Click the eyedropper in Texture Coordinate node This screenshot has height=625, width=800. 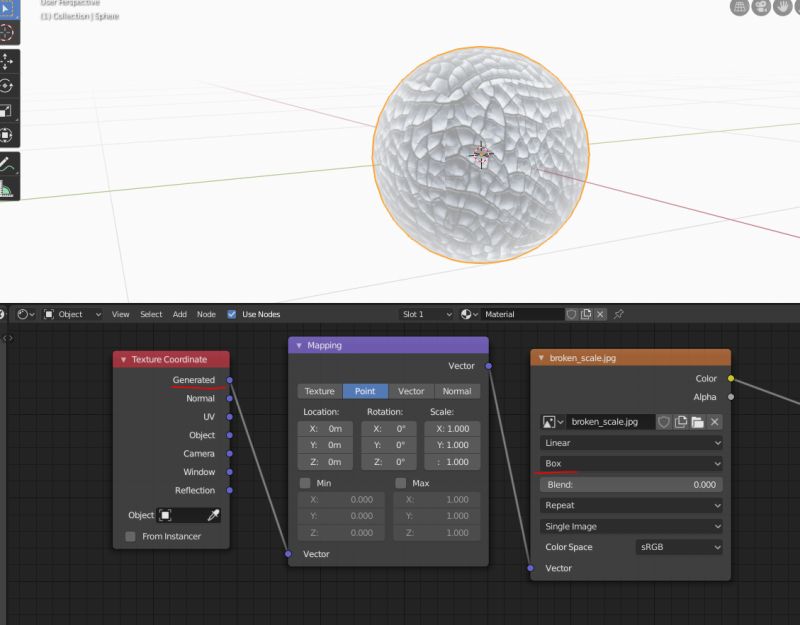pos(213,515)
